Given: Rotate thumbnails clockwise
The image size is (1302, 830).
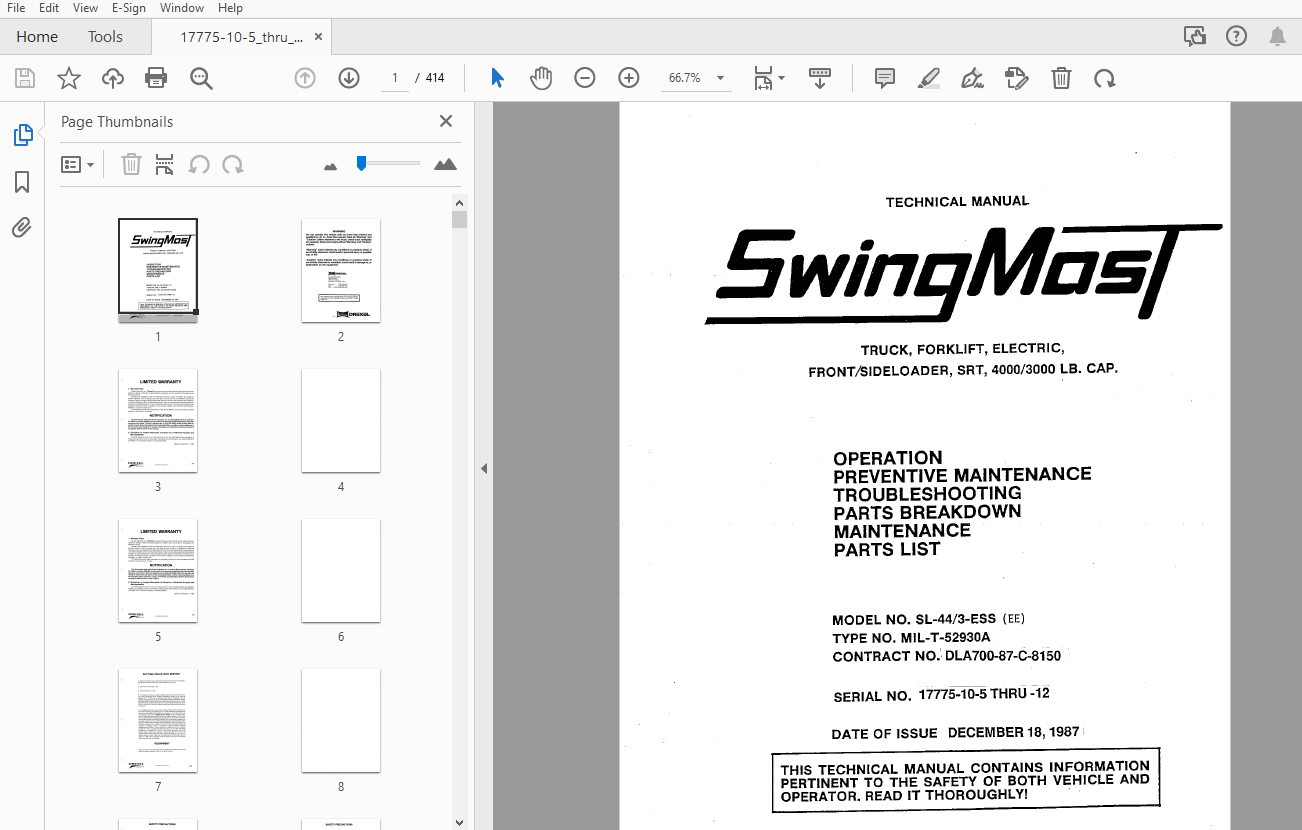Looking at the screenshot, I should click(233, 164).
